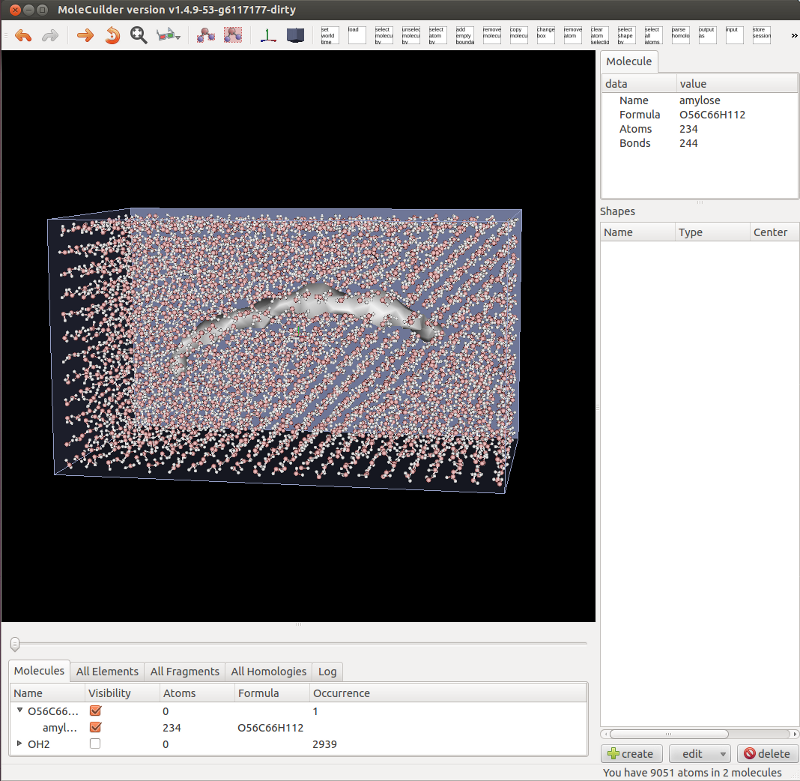This screenshot has width=800, height=781.
Task: Click the 'load' toolbar action
Action: [x=356, y=35]
